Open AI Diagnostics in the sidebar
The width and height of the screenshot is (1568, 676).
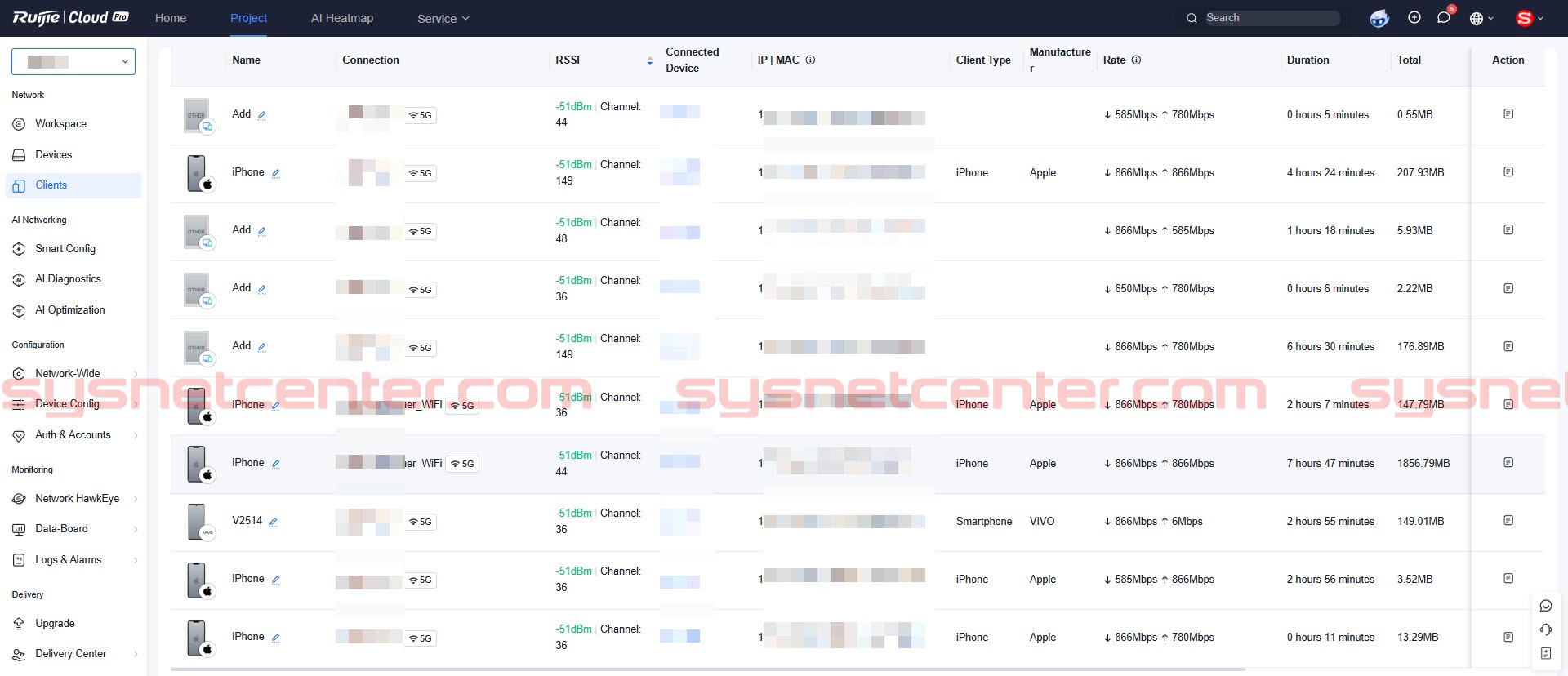(x=68, y=279)
